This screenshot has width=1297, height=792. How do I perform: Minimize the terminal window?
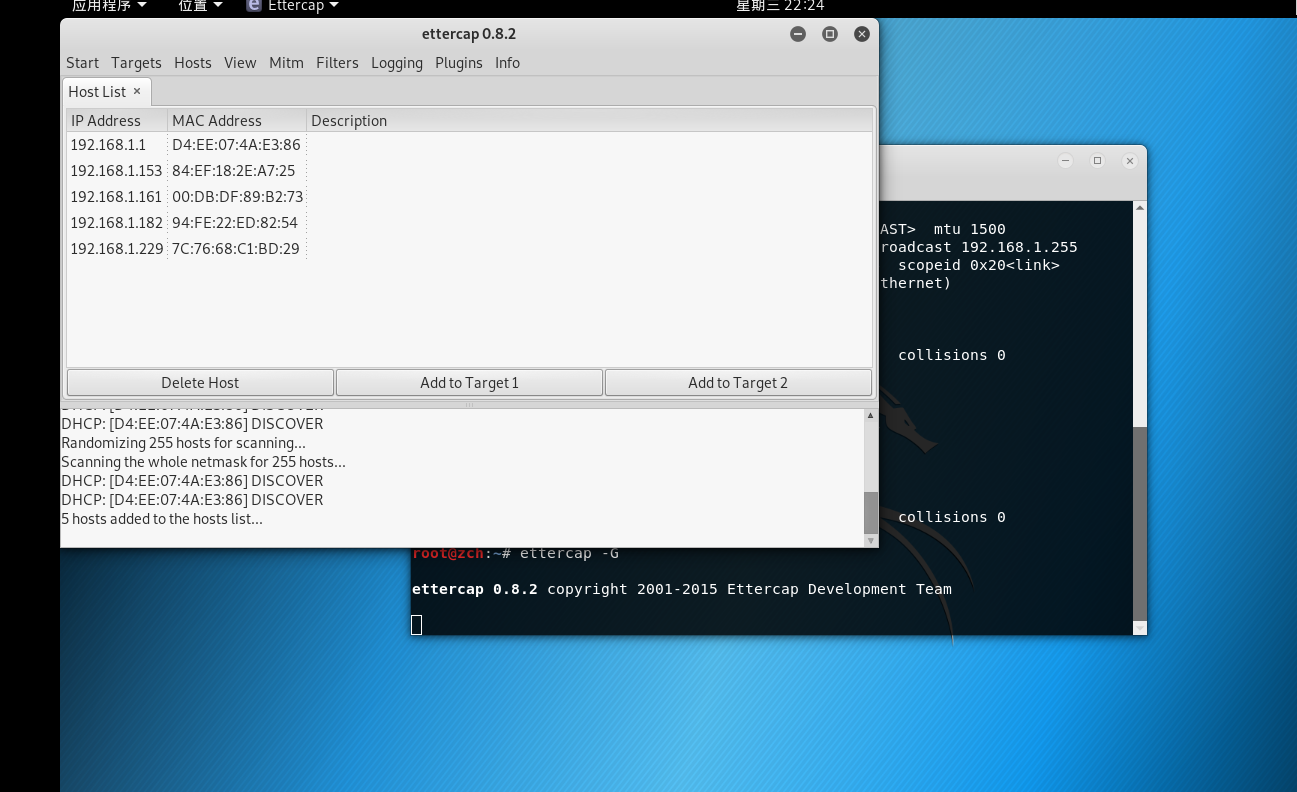click(1066, 161)
